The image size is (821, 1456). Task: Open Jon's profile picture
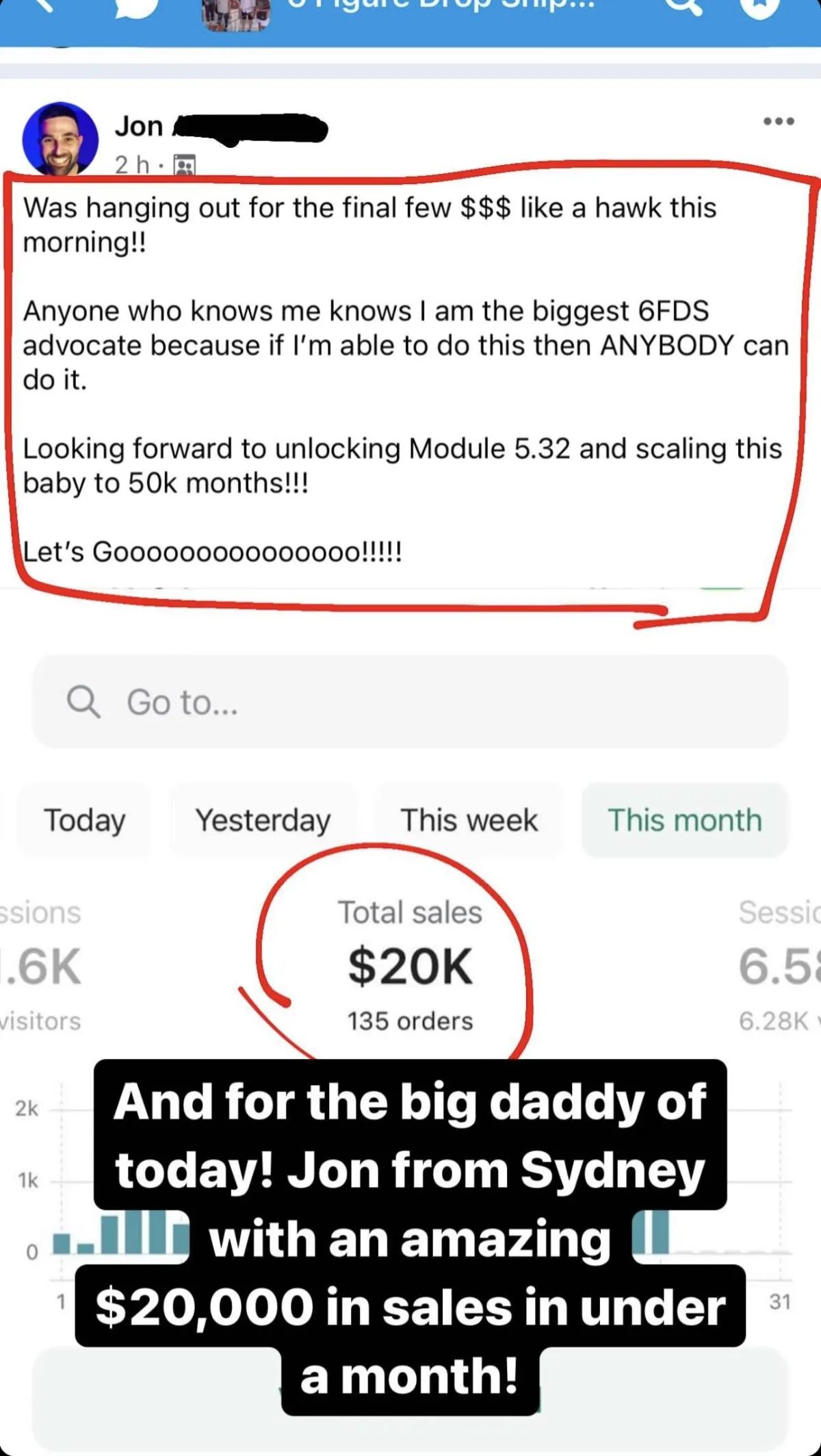(x=60, y=139)
